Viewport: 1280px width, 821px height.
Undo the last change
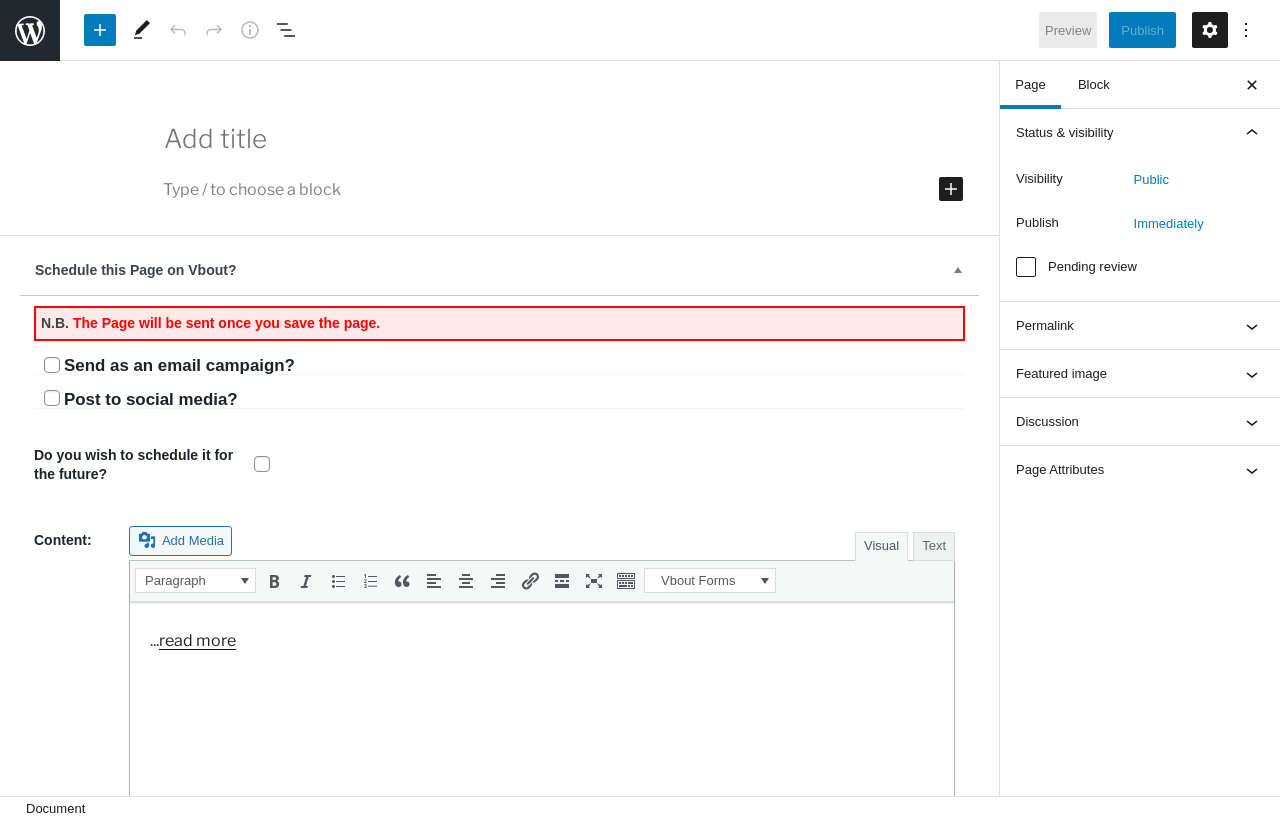click(178, 30)
